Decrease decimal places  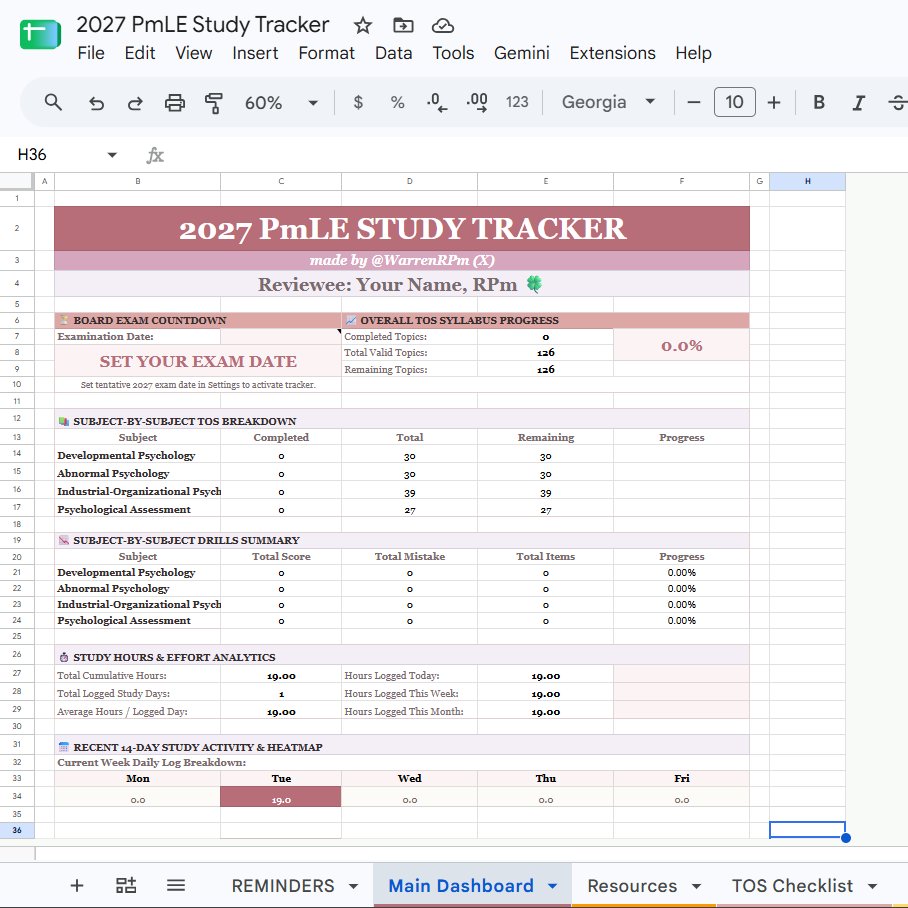click(x=437, y=102)
